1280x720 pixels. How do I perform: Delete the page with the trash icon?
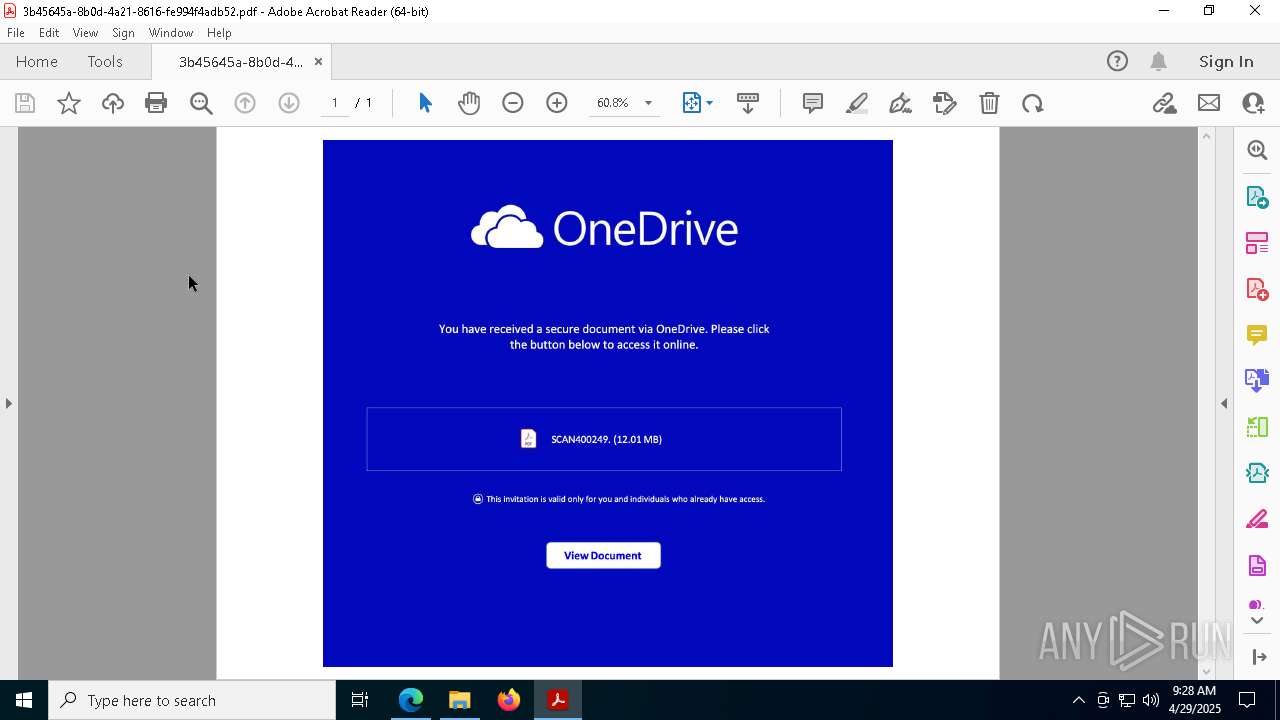(989, 103)
